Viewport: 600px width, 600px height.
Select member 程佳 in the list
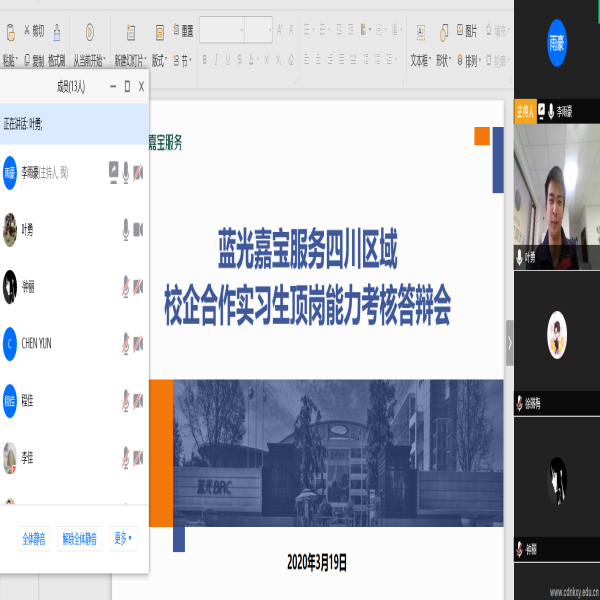pyautogui.click(x=74, y=401)
